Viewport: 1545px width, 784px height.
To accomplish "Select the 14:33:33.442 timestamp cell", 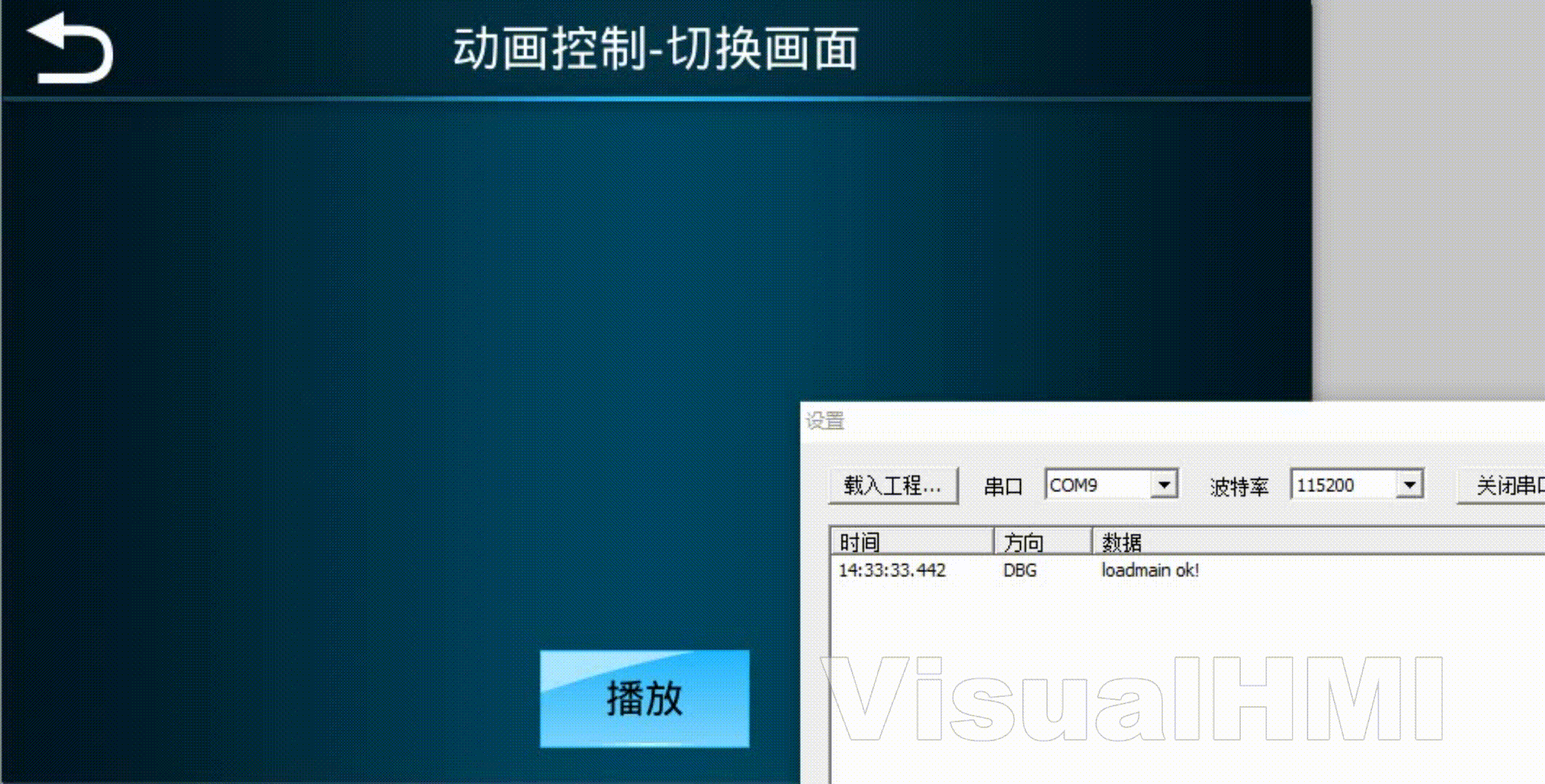I will pos(892,571).
